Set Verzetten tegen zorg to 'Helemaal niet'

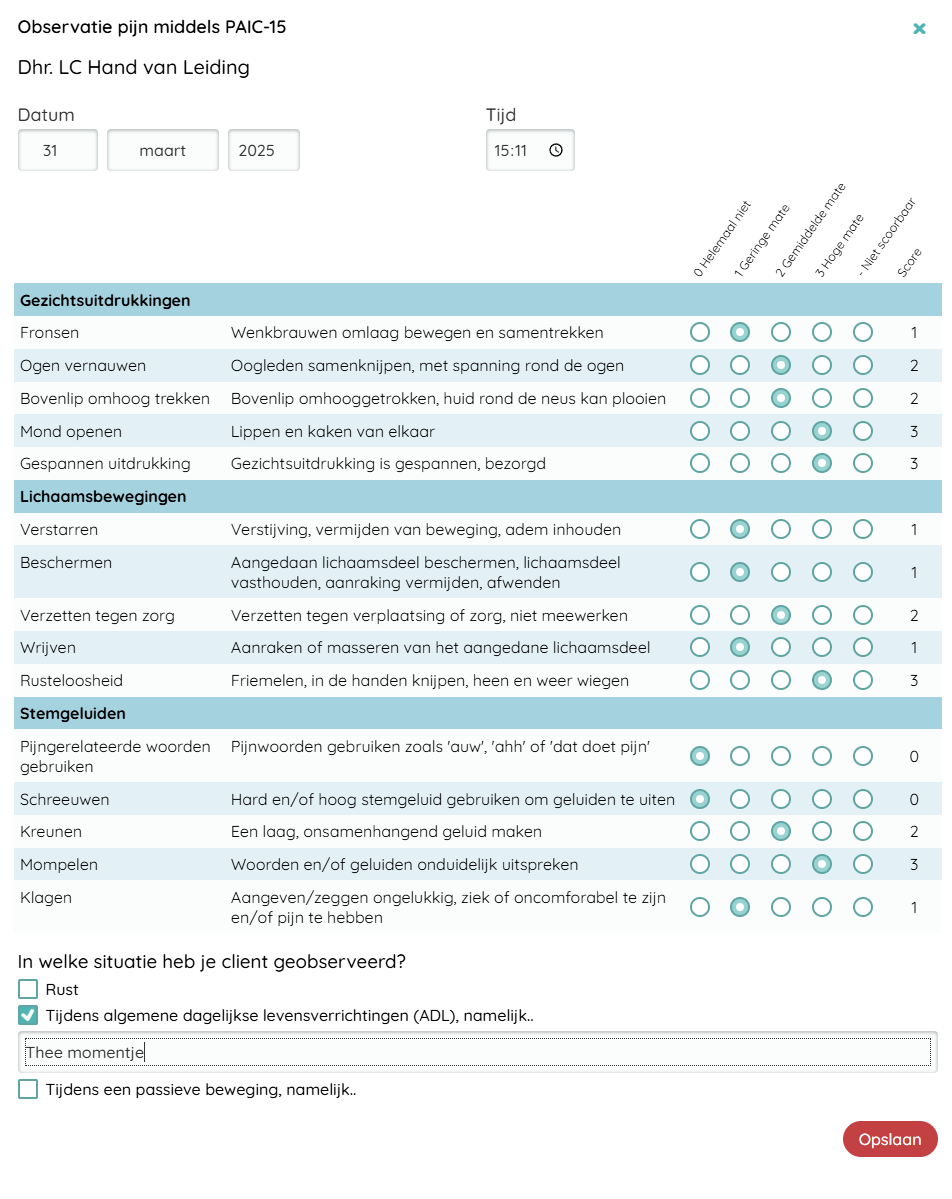pos(700,615)
